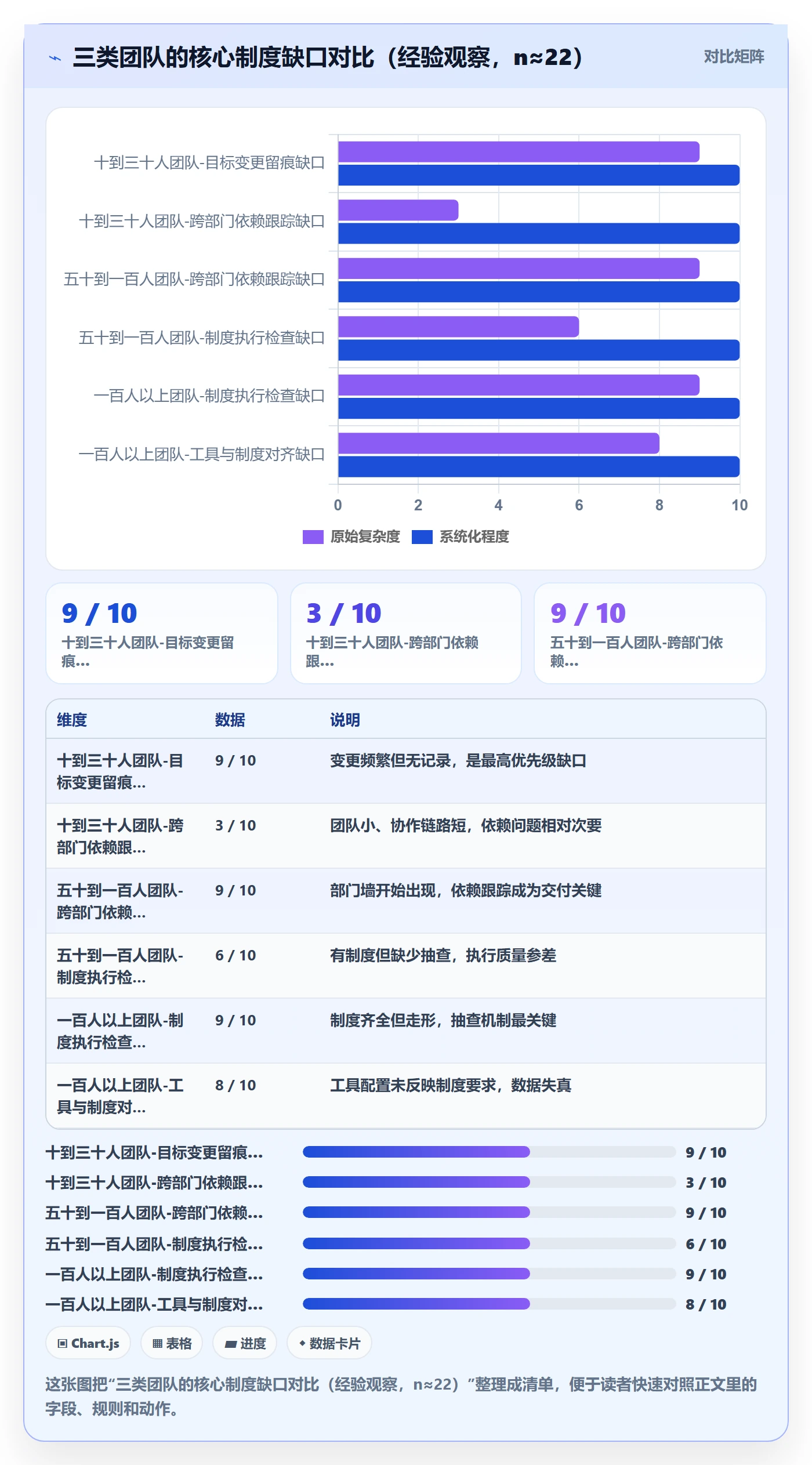
Task: Open the 9/10 card for 五十到一百人团队-跨部门依赖
Action: coord(650,633)
